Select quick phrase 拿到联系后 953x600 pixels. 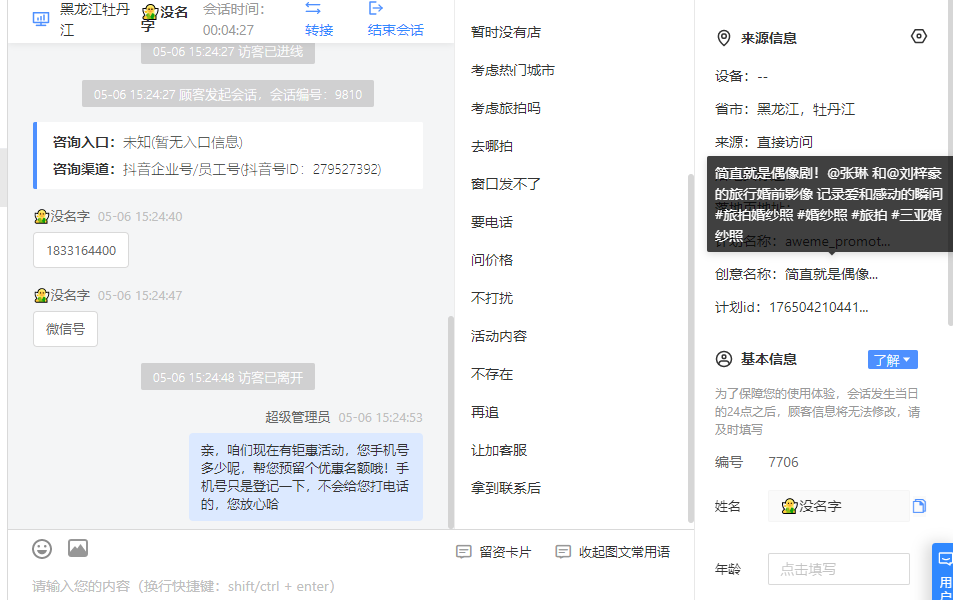click(x=506, y=488)
